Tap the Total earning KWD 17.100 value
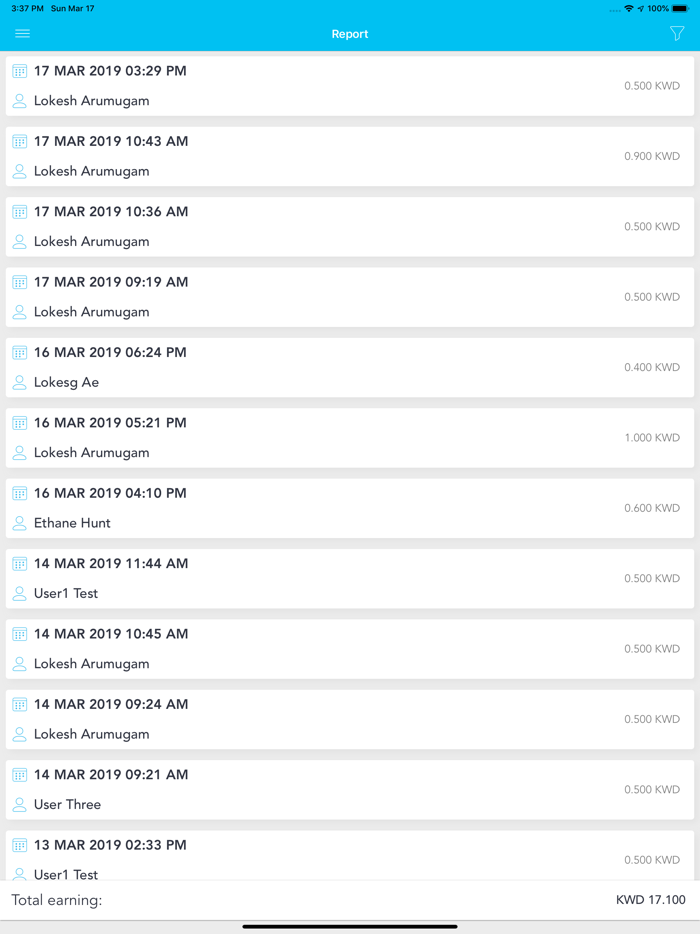 coord(651,899)
